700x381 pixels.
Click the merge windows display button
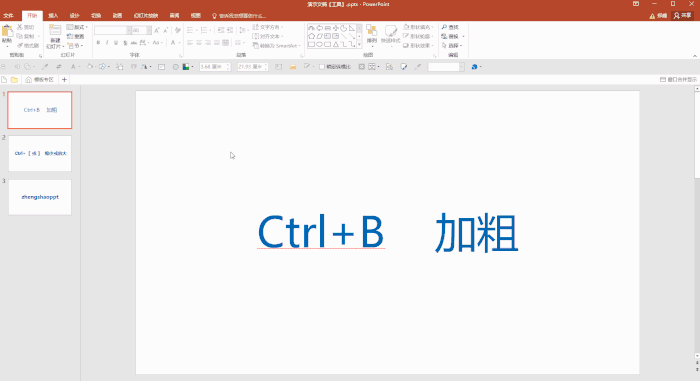(678, 80)
